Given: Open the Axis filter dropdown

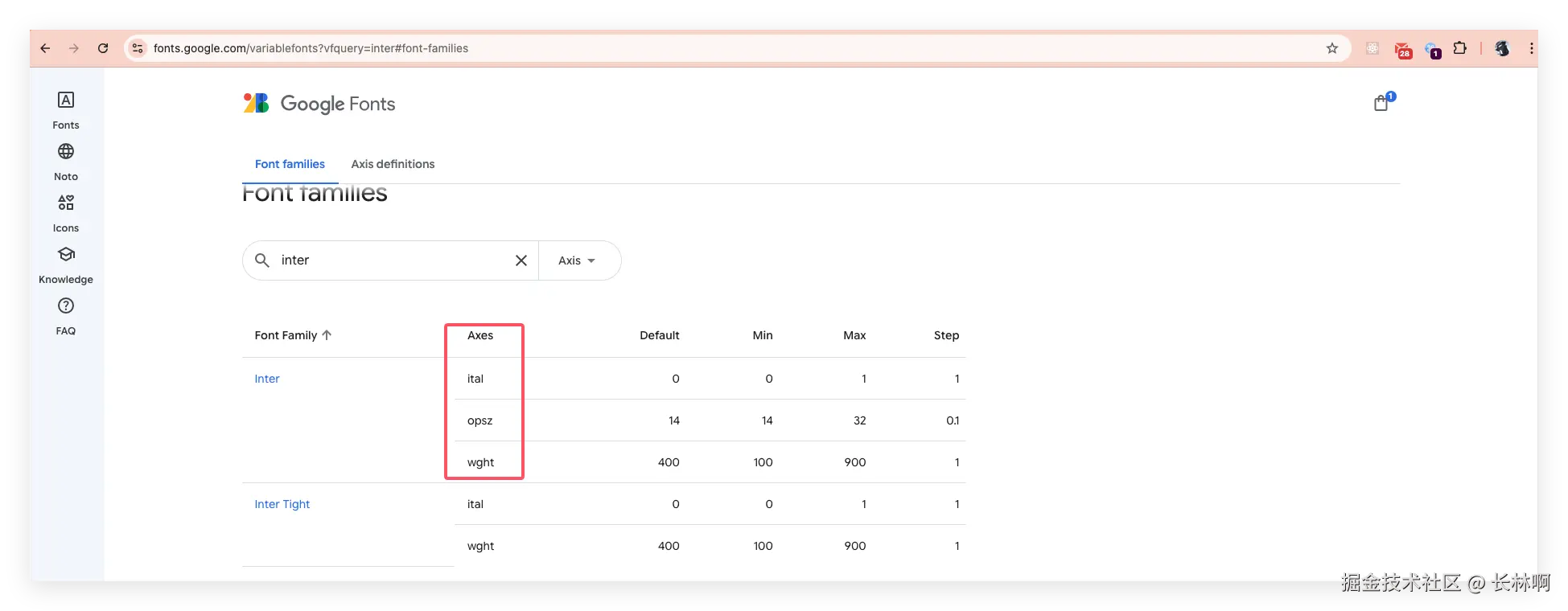Looking at the screenshot, I should [578, 260].
